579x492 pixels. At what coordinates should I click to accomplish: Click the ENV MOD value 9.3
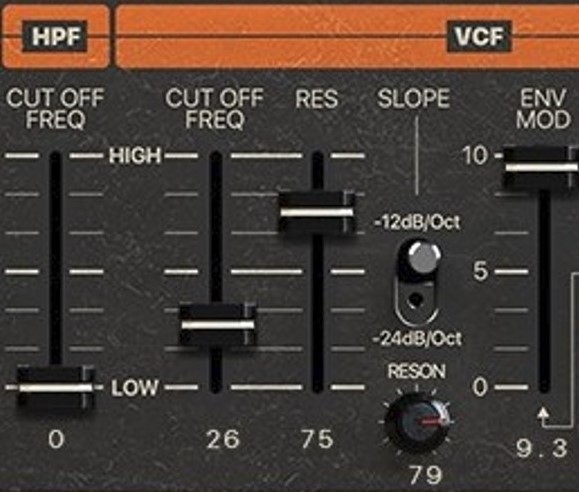[x=541, y=448]
